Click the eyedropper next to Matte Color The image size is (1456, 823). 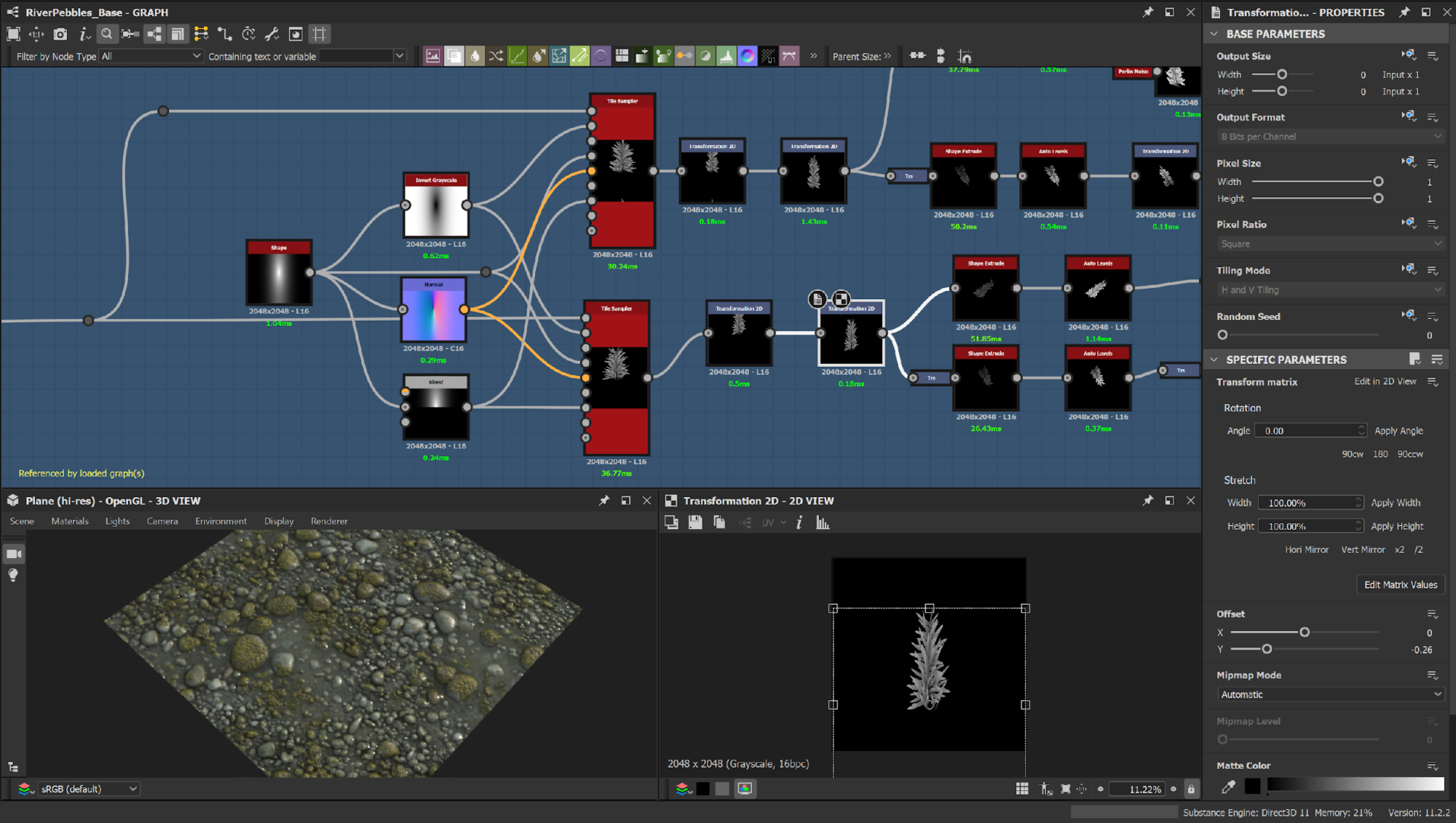click(1228, 786)
